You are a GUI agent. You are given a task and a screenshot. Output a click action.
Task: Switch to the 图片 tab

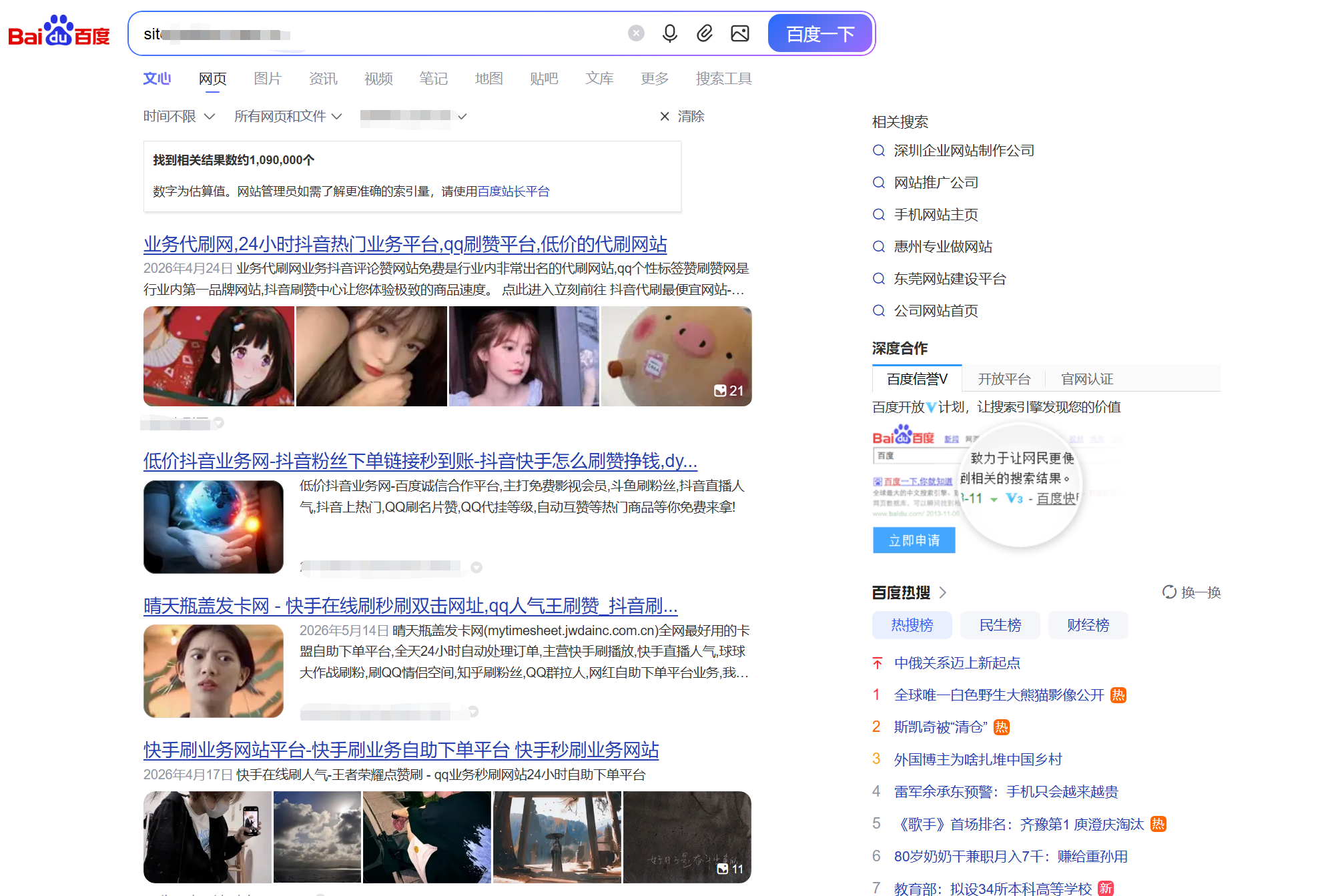pos(268,79)
